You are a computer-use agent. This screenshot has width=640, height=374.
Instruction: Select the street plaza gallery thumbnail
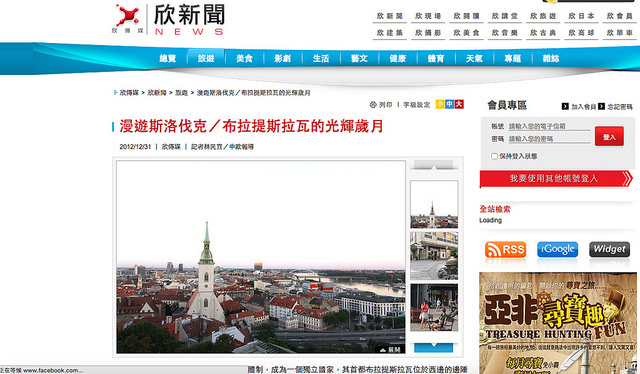[434, 256]
